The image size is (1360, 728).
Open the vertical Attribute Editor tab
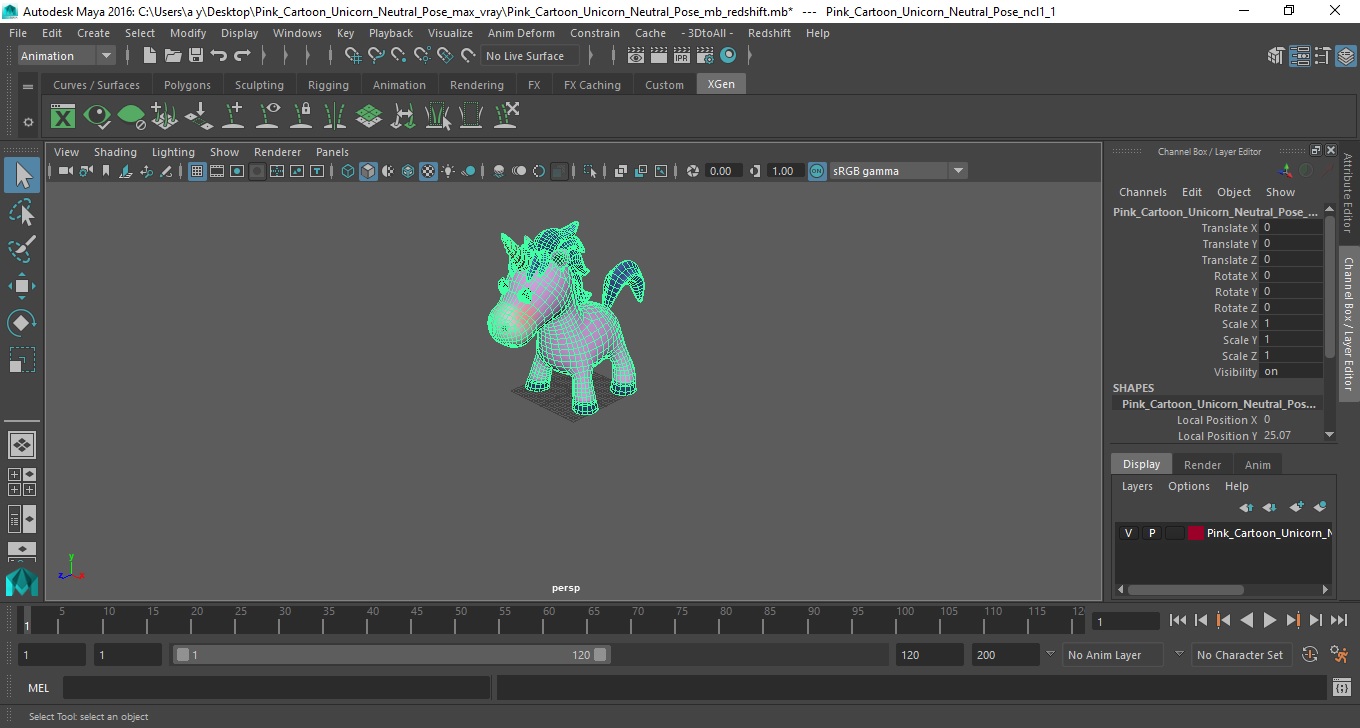pos(1348,194)
